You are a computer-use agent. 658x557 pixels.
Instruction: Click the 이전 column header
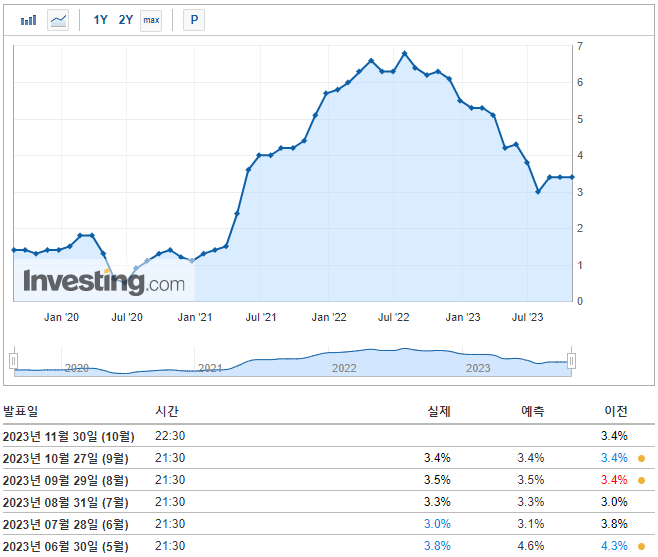click(616, 411)
